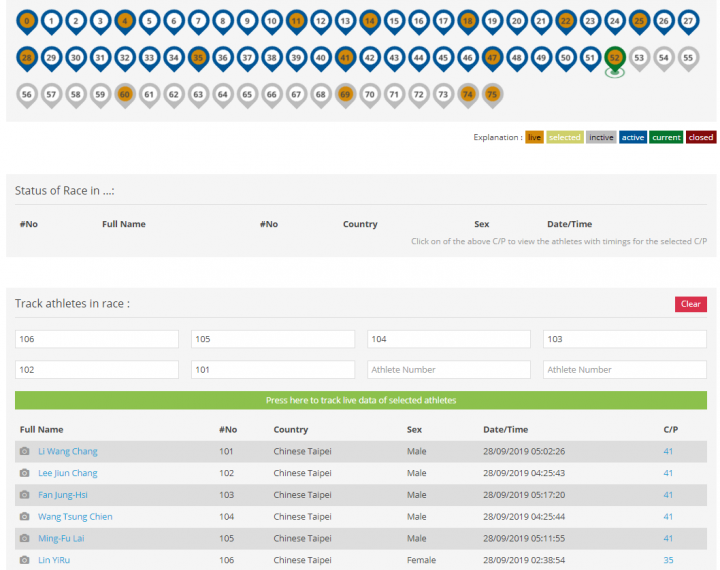Focus athlete field containing 105

click(x=273, y=339)
